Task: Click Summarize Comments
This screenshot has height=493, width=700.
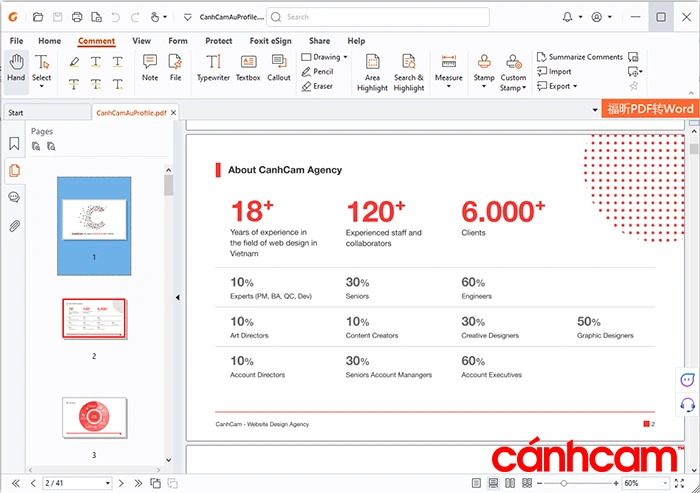Action: pyautogui.click(x=580, y=57)
